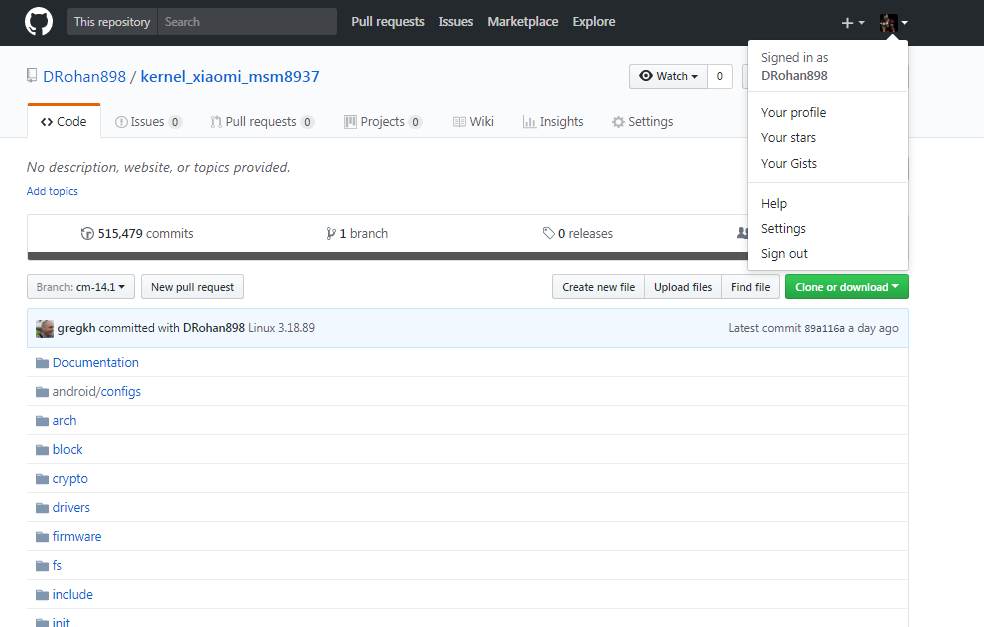The width and height of the screenshot is (984, 627).
Task: Open the repository Pull requests tab
Action: [262, 122]
